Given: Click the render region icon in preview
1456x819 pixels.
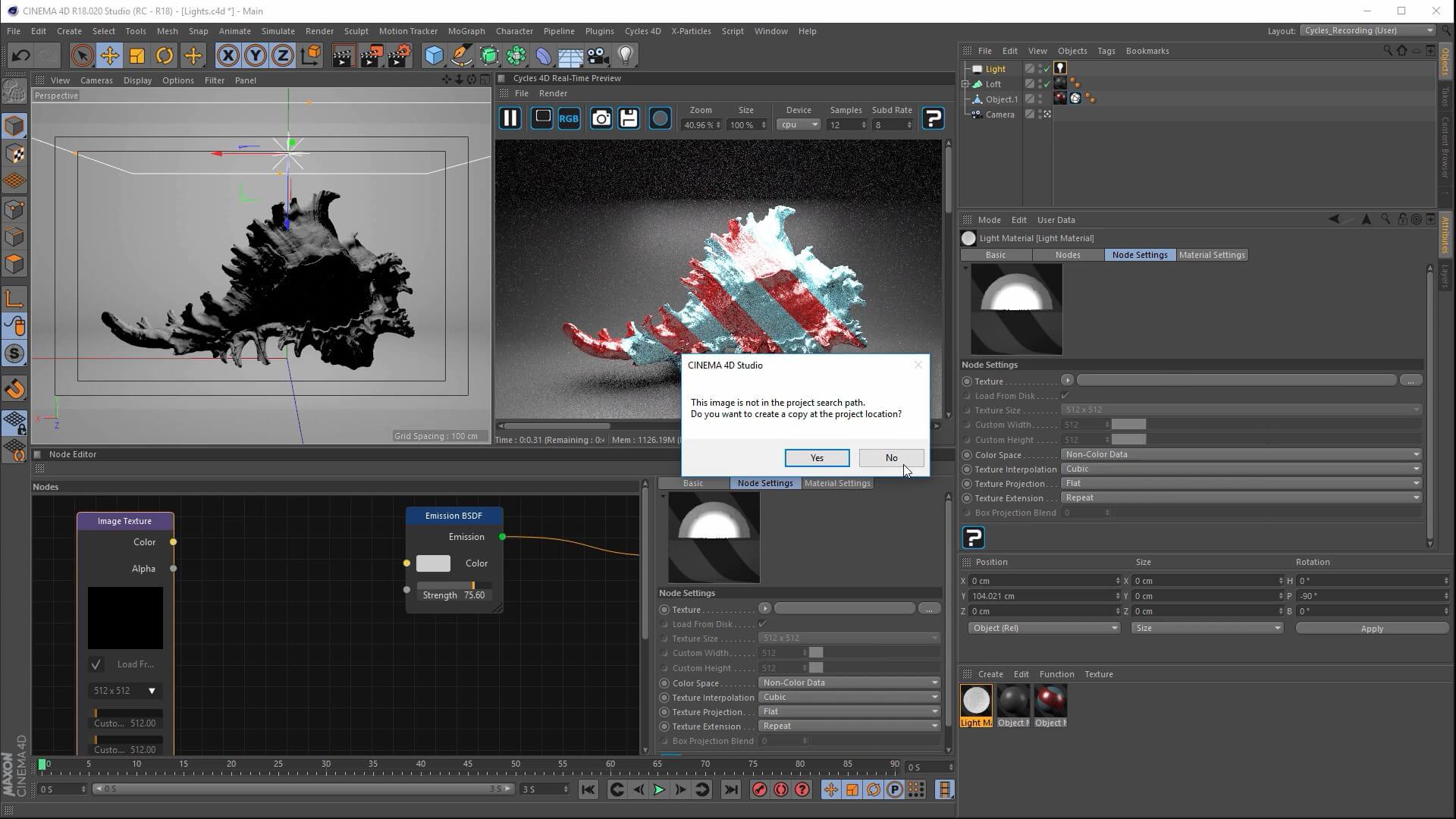Looking at the screenshot, I should 542,118.
